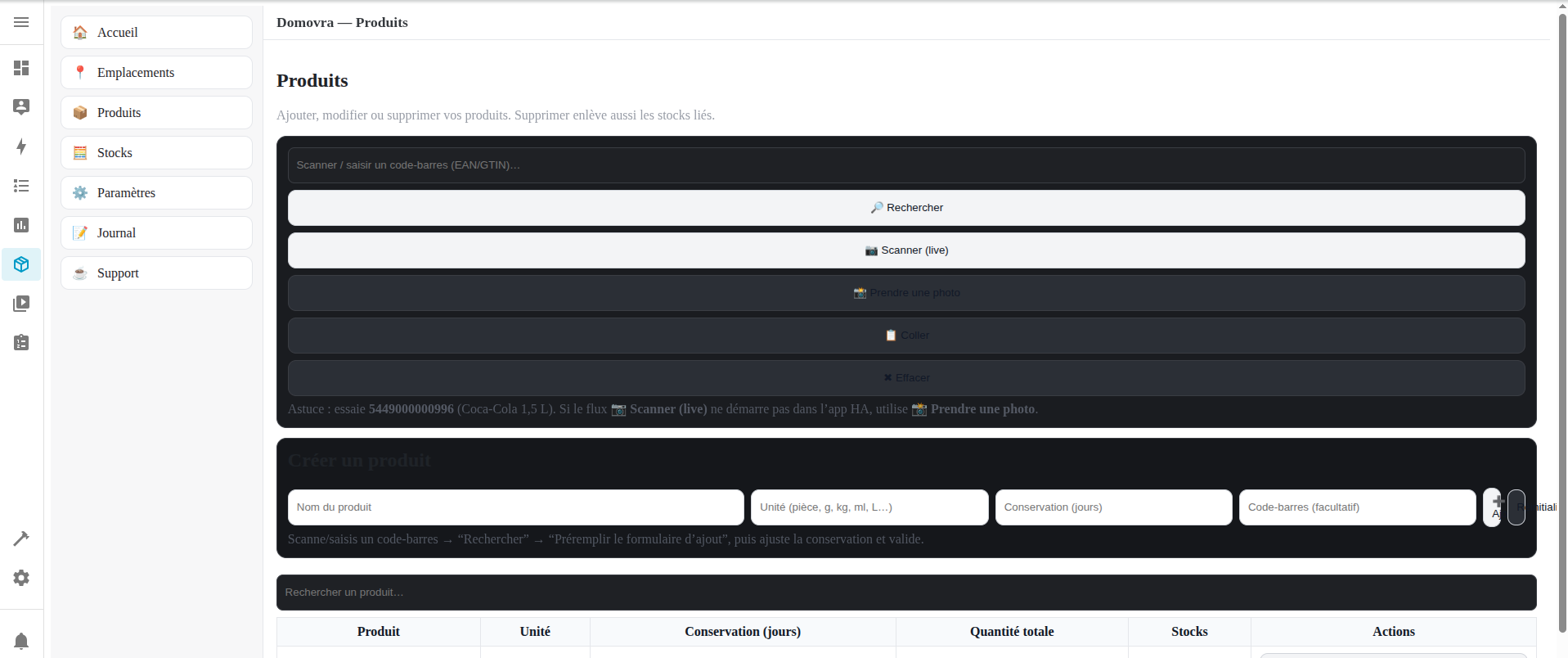This screenshot has width=1568, height=658.
Task: Start the Scanner (live) button
Action: click(905, 250)
